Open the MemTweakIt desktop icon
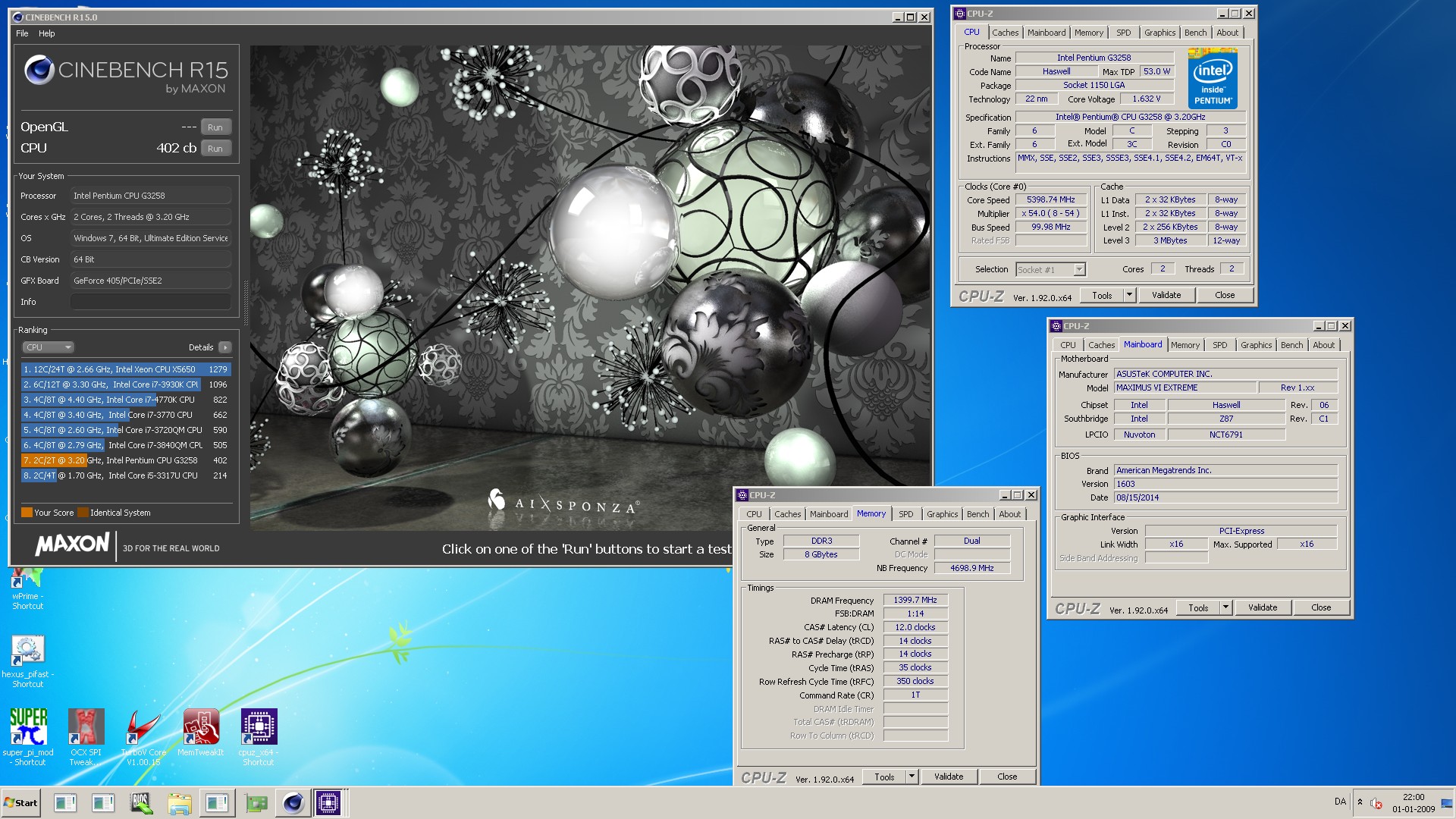Image resolution: width=1456 pixels, height=819 pixels. pyautogui.click(x=201, y=733)
